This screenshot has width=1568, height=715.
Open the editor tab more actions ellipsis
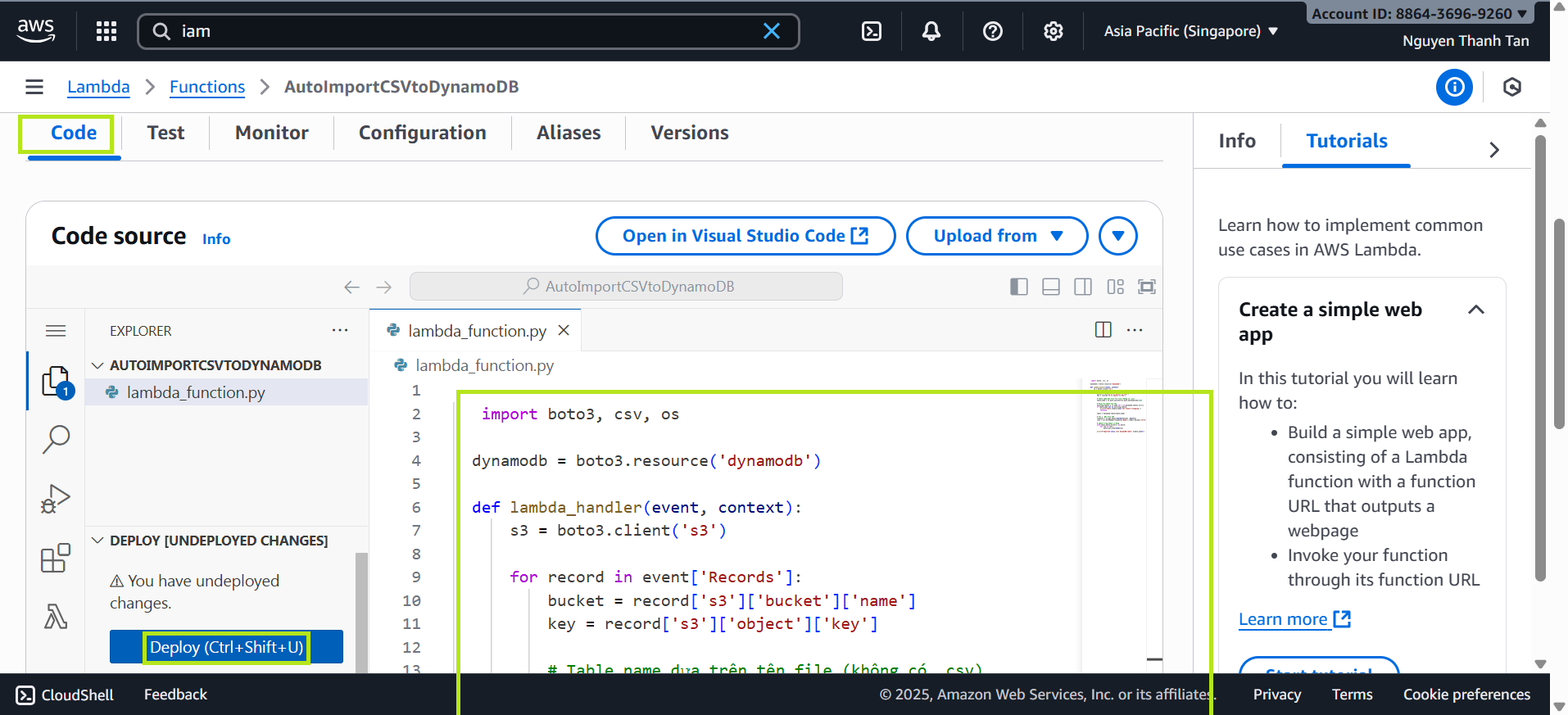pos(1135,330)
